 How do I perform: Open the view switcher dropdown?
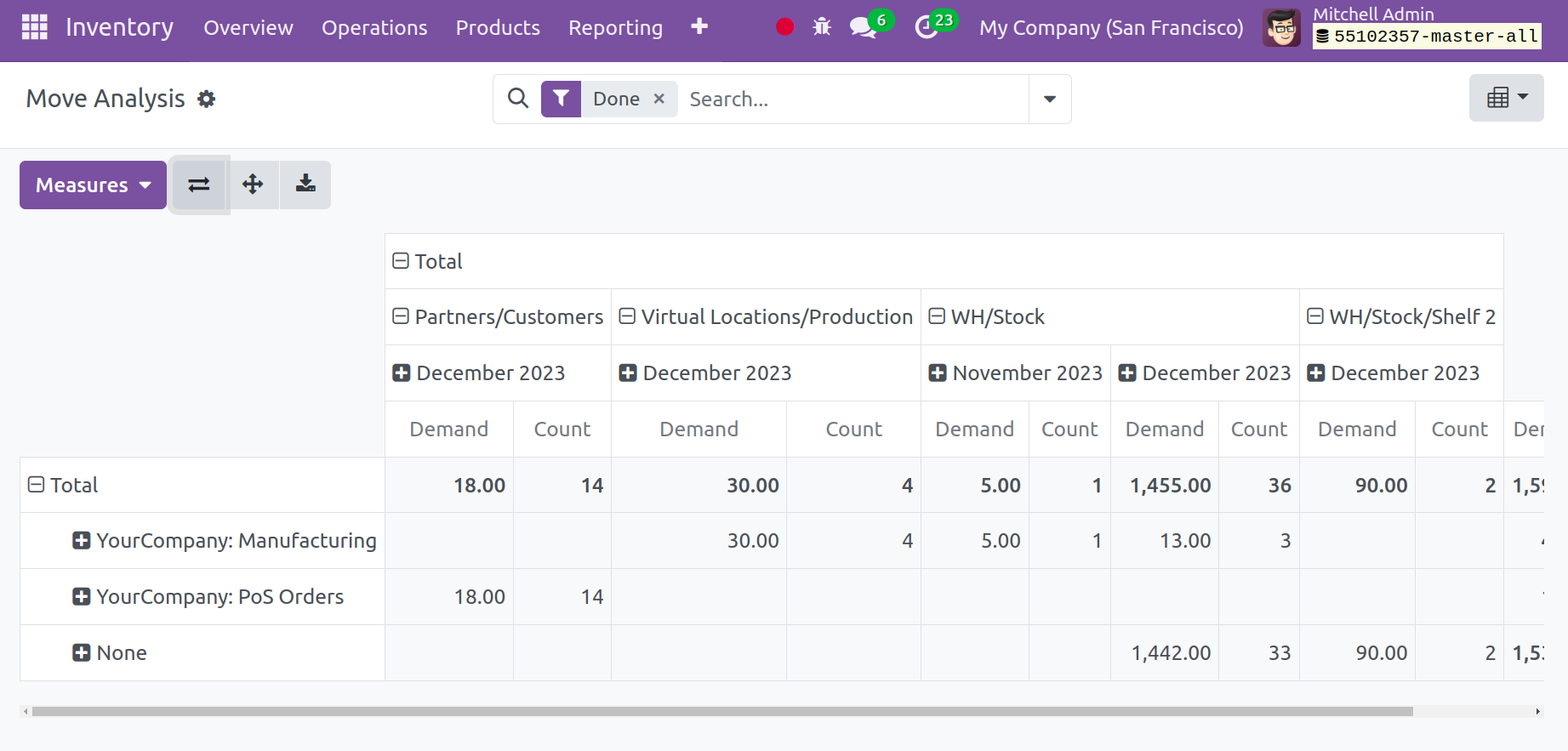1506,98
